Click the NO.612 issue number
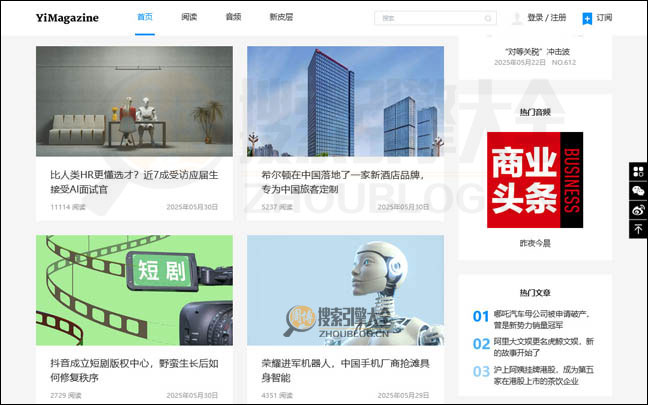The height and width of the screenshot is (405, 648). [x=564, y=62]
